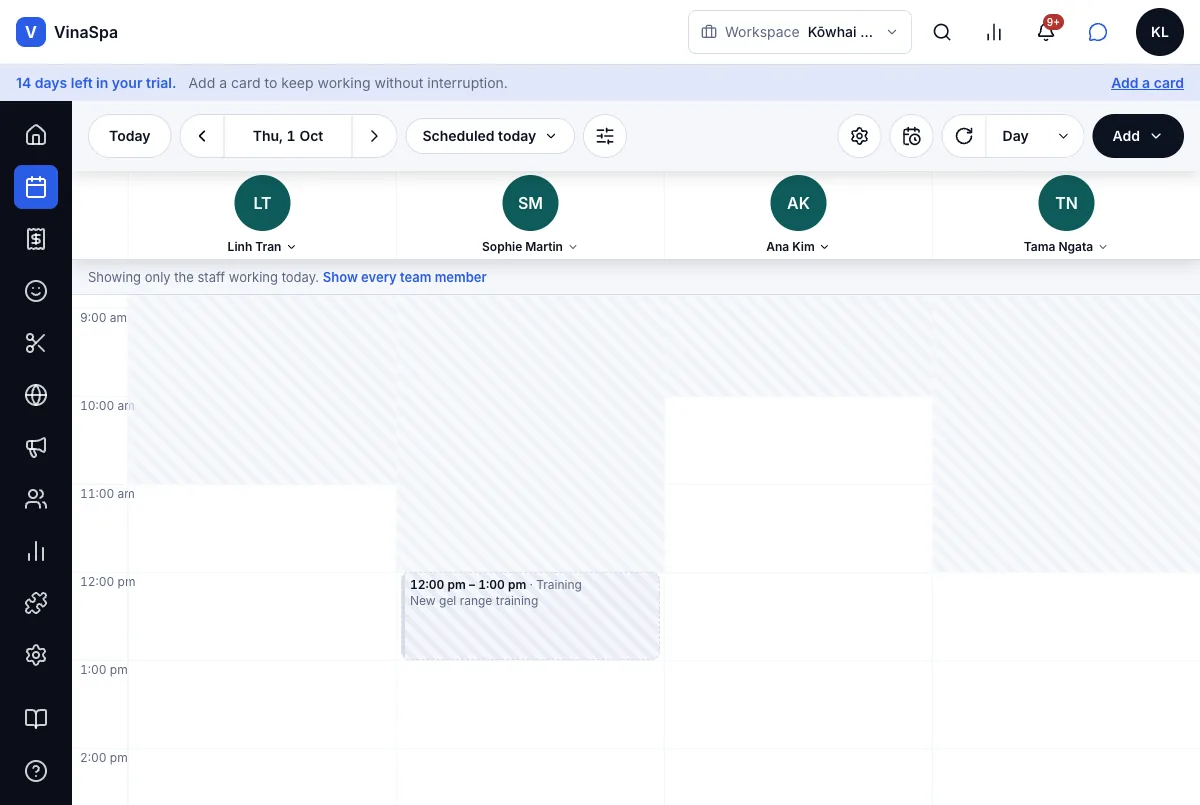
Task: Open the Calendar icon in sidebar
Action: [36, 187]
